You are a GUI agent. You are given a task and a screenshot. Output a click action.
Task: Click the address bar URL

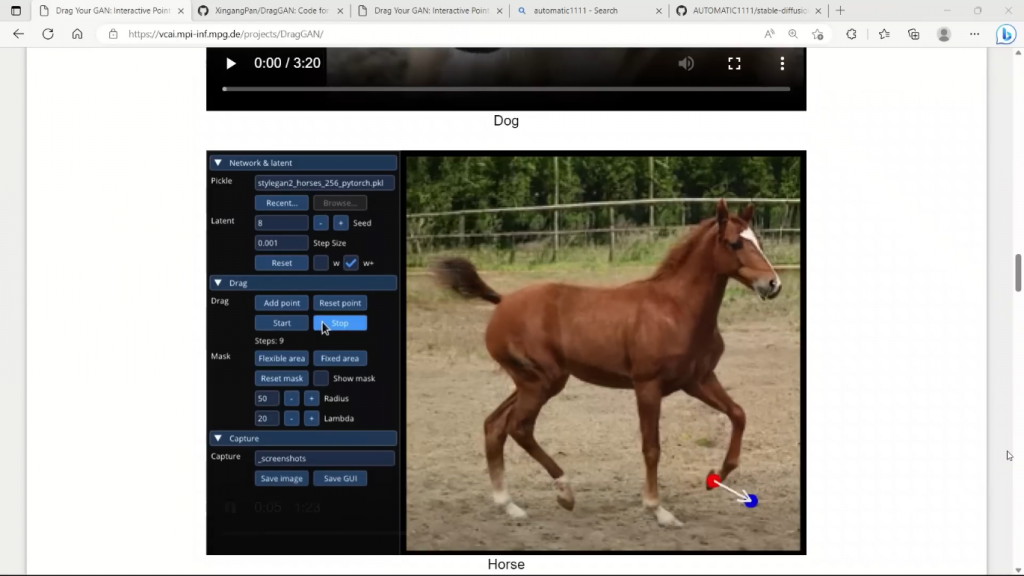point(225,34)
